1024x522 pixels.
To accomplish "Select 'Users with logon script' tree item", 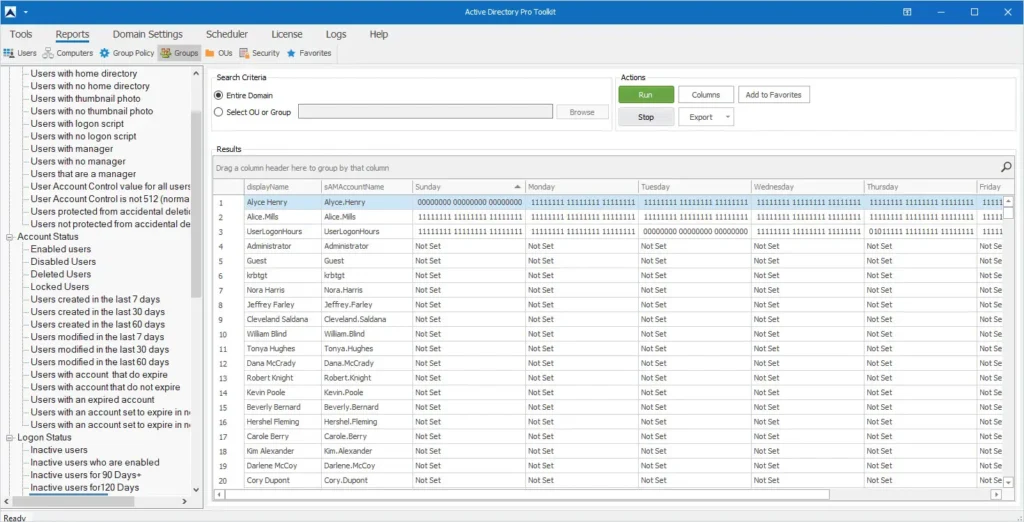I will (77, 123).
